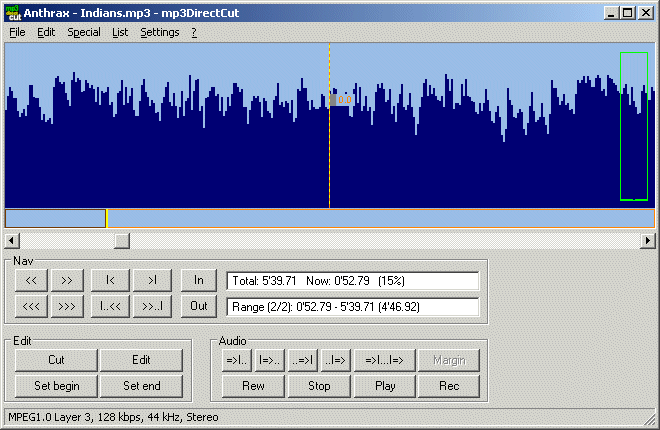Click the |=>.. audio preview button

269,360
